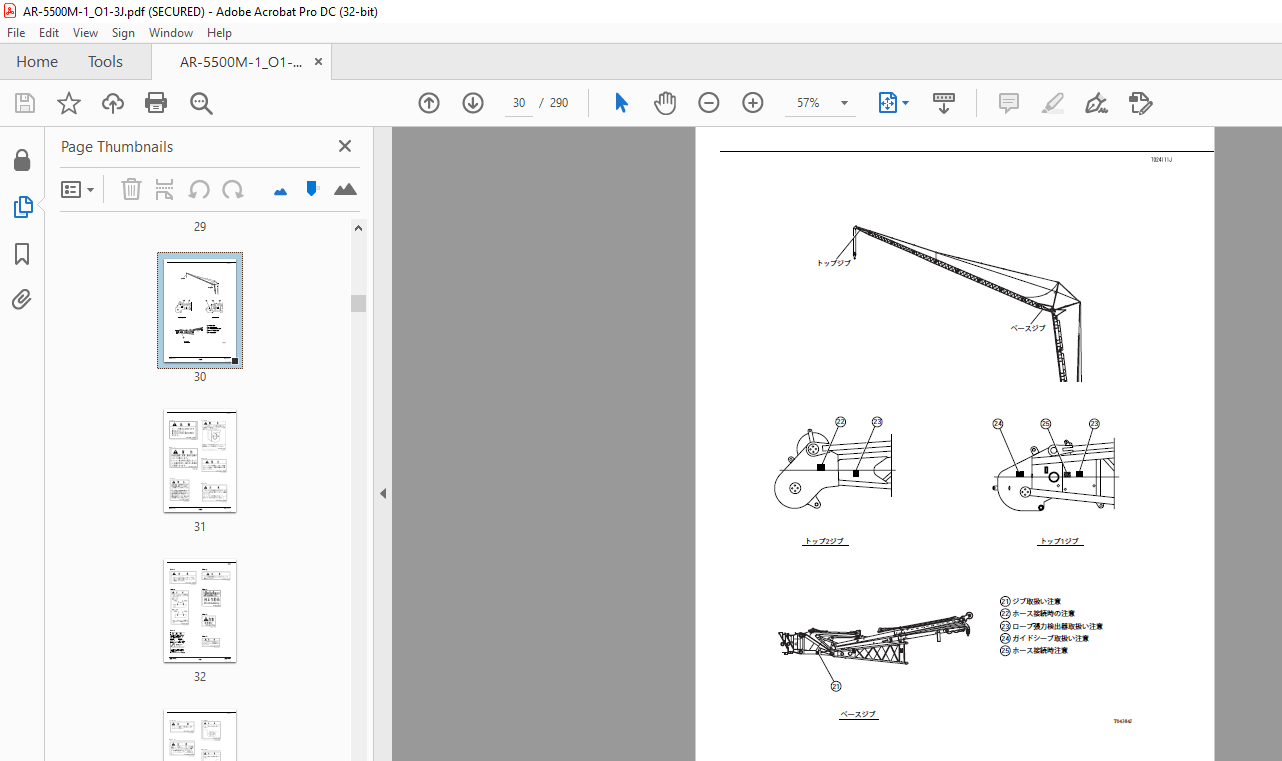Viewport: 1282px width, 761px height.
Task: Go to previous page arrow
Action: 429,103
